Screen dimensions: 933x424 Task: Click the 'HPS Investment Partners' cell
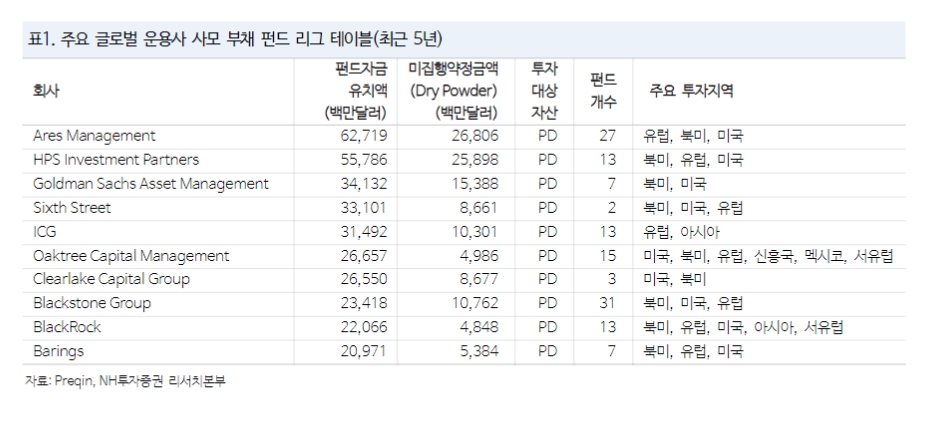[x=116, y=160]
